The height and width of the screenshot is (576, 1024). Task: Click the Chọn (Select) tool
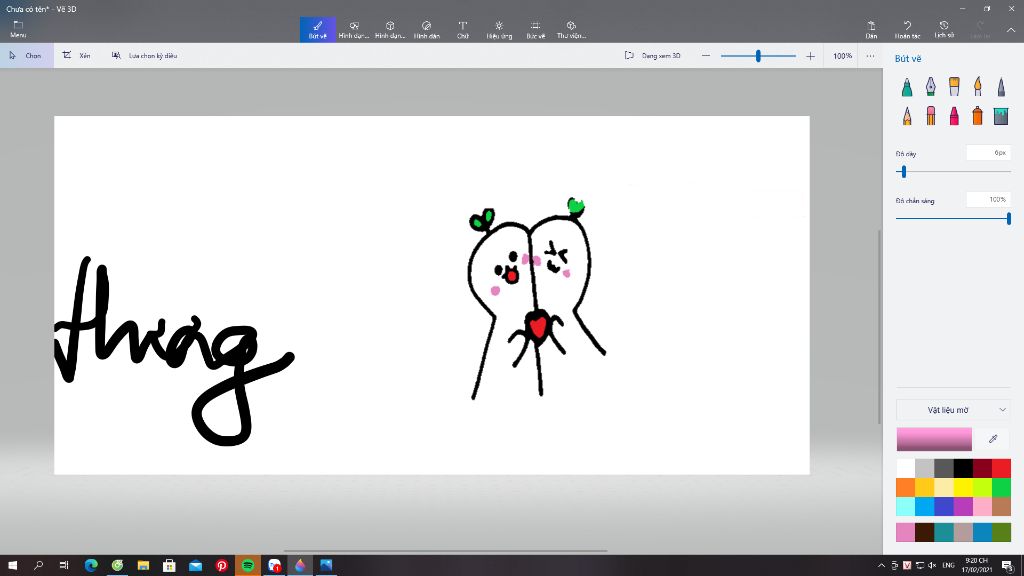(26, 56)
